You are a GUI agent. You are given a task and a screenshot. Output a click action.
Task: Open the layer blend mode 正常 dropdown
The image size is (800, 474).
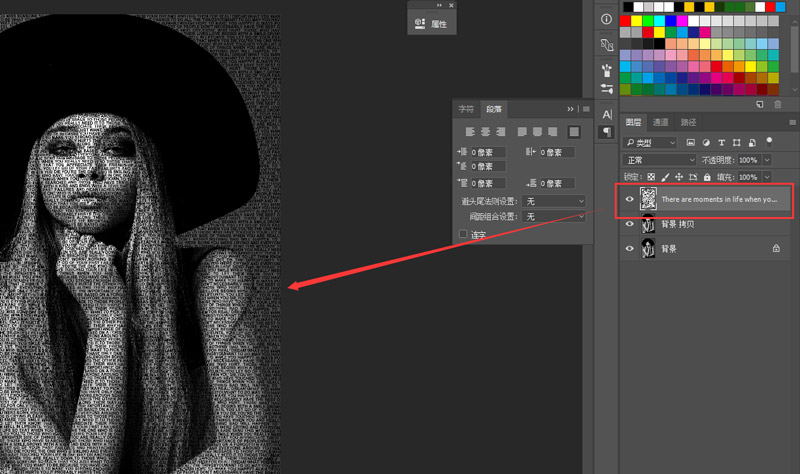point(659,160)
